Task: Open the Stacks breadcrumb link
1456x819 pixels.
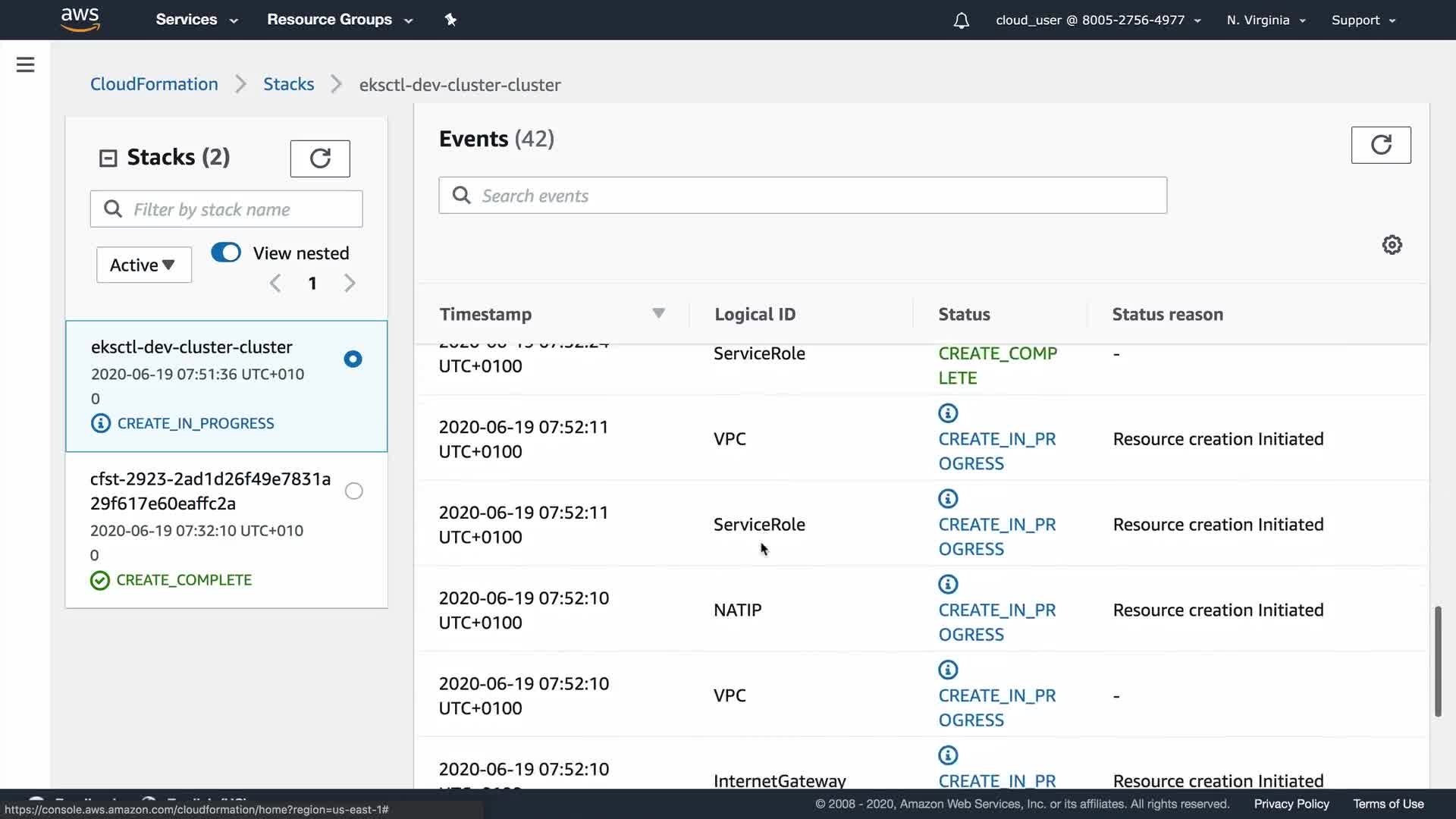Action: [x=288, y=84]
